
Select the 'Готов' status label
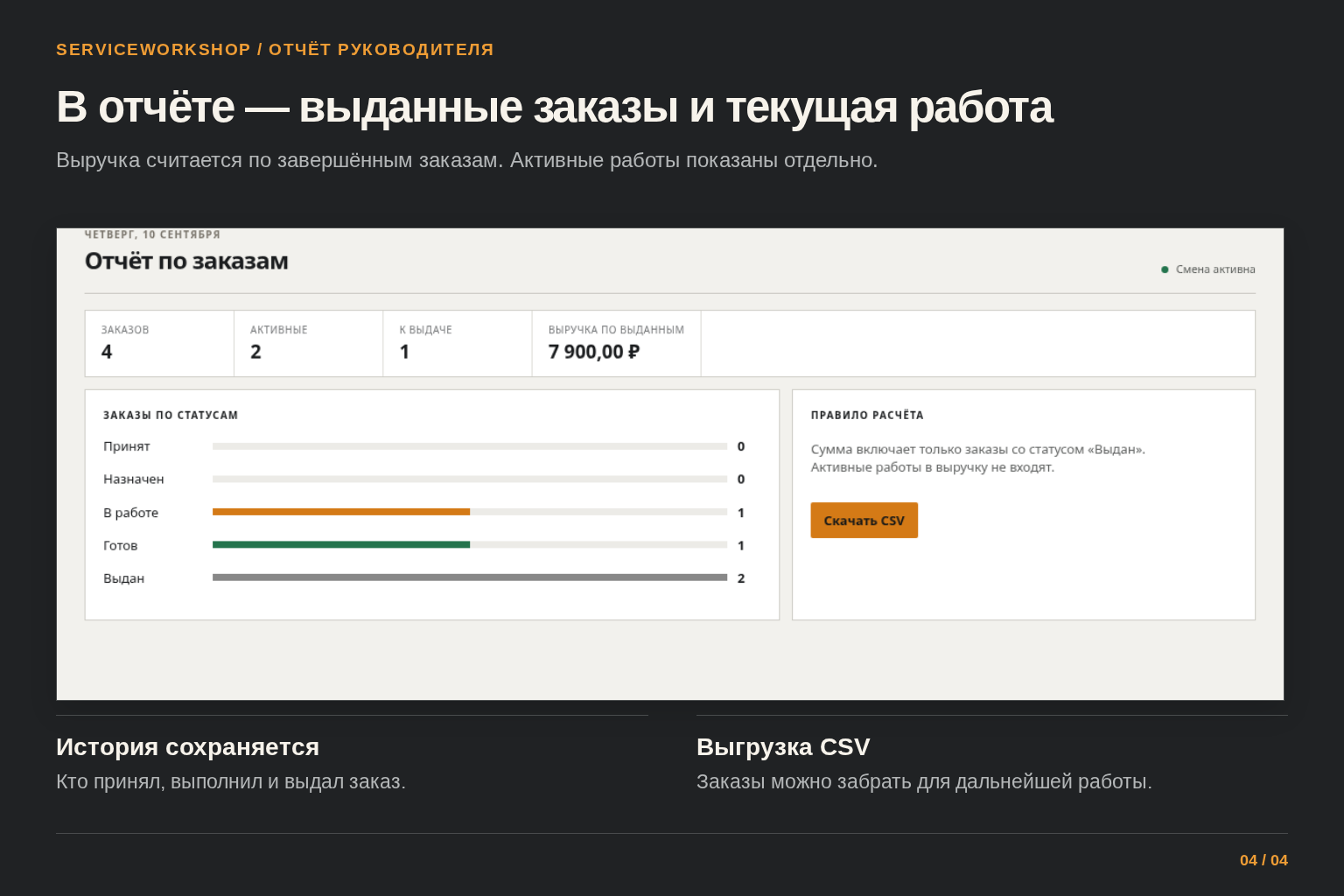coord(121,546)
